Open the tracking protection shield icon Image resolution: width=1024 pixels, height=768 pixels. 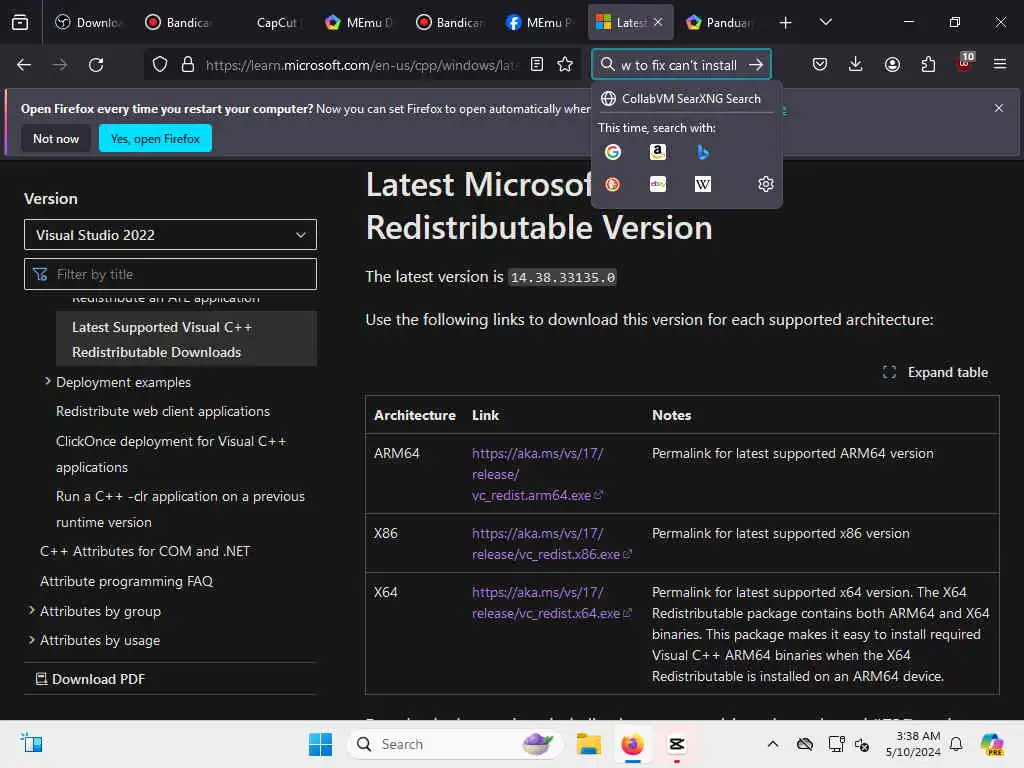160,65
